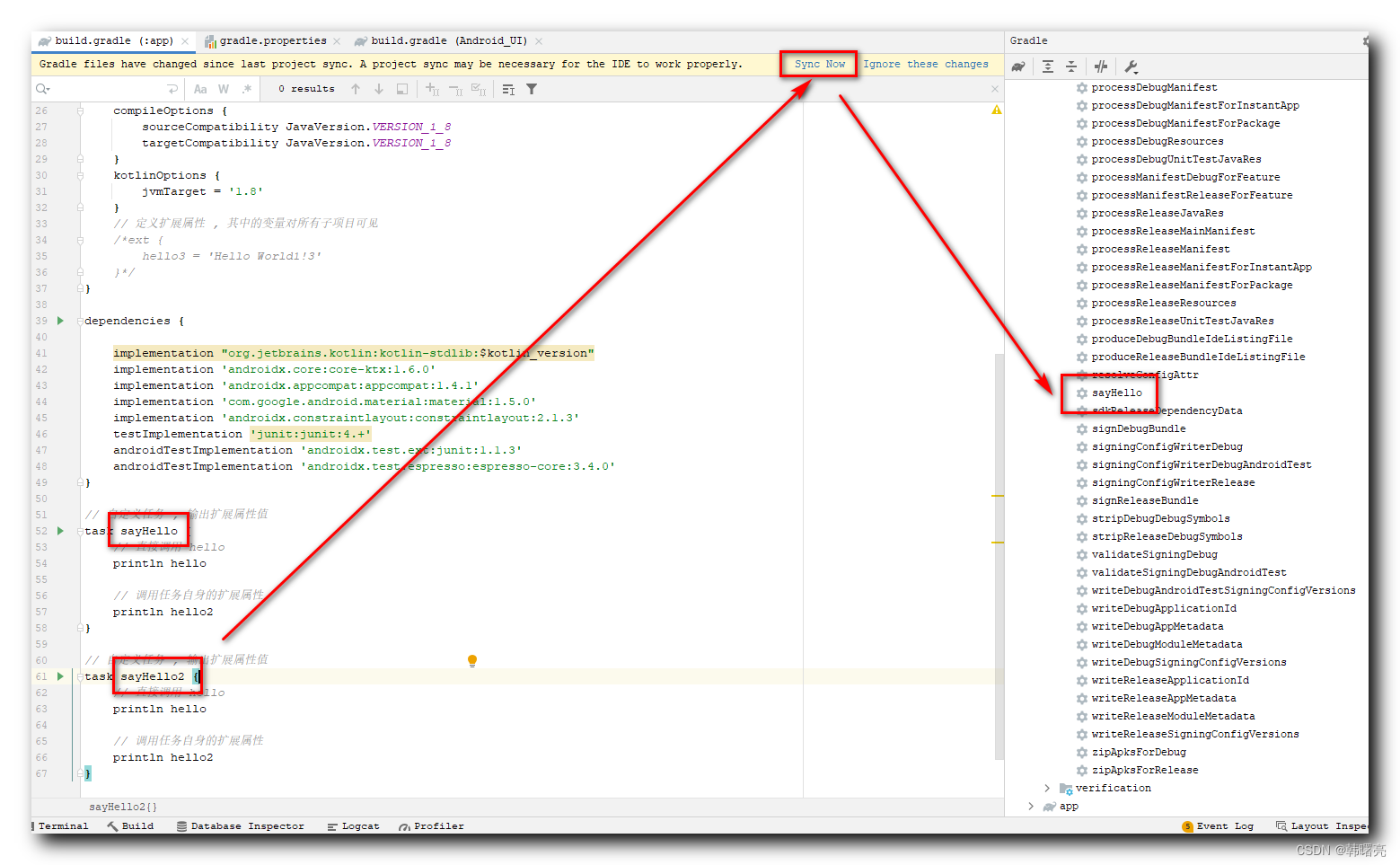Open Gradle build tool settings wrench
Image resolution: width=1400 pixels, height=865 pixels.
click(x=1131, y=66)
